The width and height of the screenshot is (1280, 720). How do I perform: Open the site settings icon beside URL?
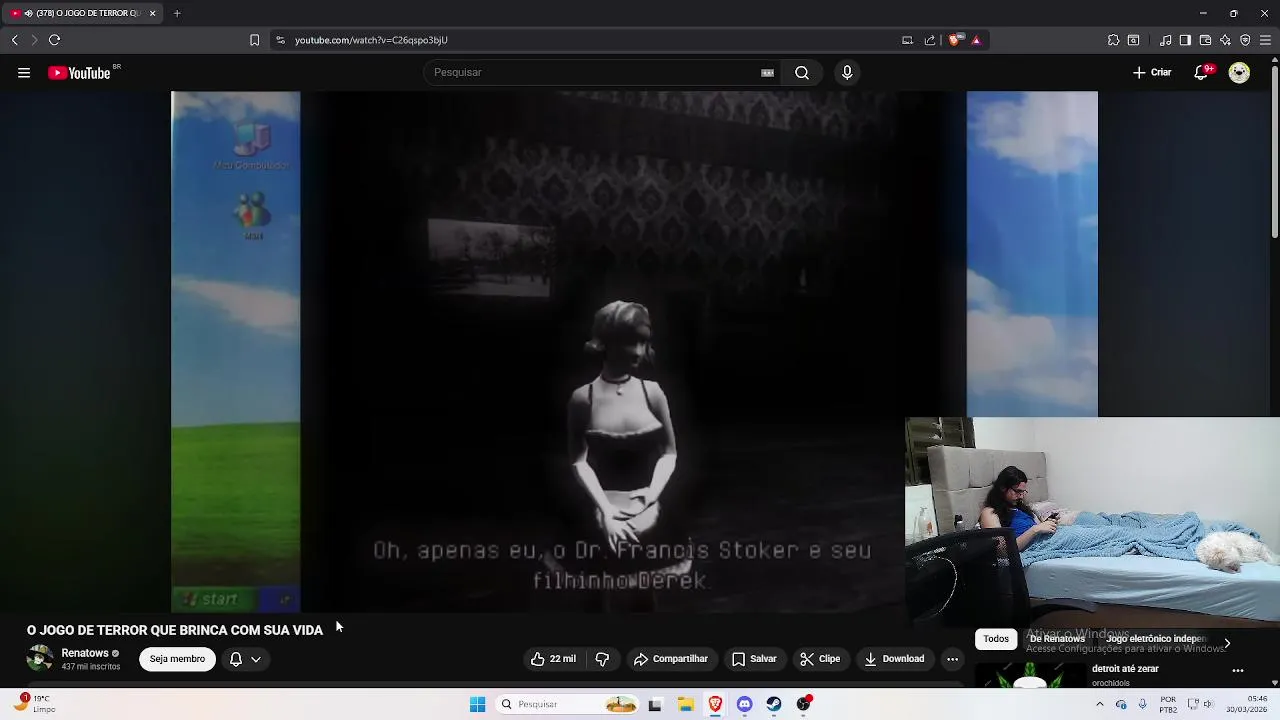click(280, 40)
